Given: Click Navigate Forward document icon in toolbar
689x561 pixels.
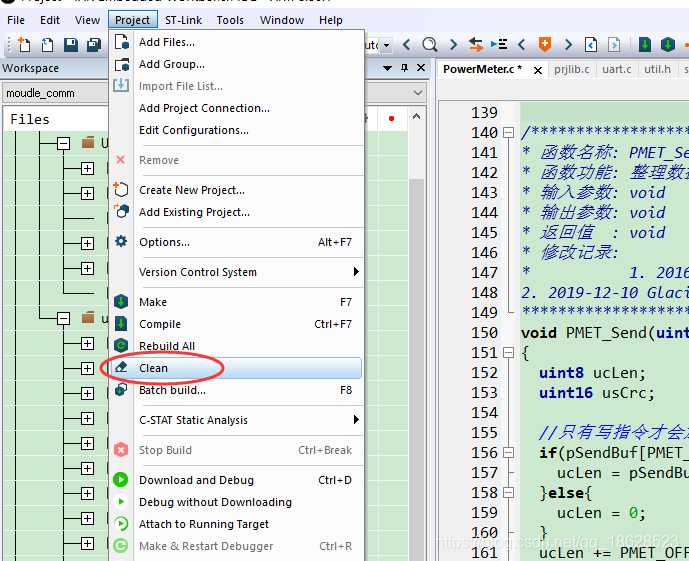Looking at the screenshot, I should 614,44.
